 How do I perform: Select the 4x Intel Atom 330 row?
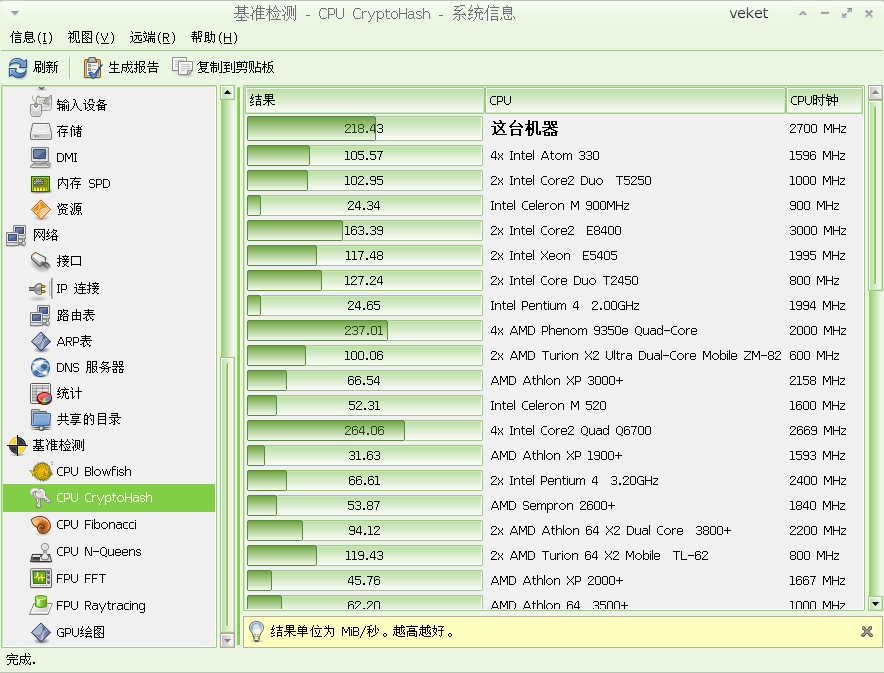tap(555, 156)
